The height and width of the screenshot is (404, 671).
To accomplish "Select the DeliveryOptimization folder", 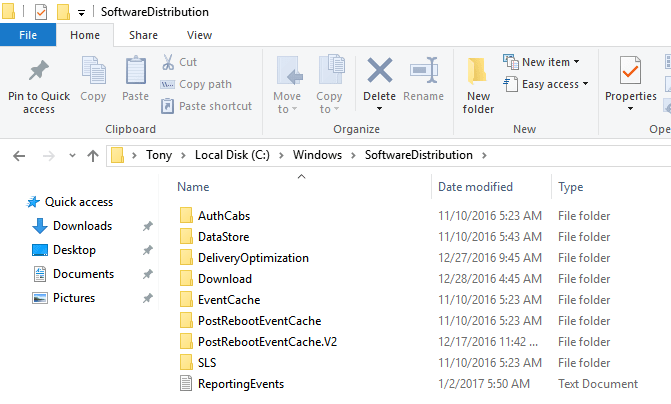I will click(x=253, y=258).
